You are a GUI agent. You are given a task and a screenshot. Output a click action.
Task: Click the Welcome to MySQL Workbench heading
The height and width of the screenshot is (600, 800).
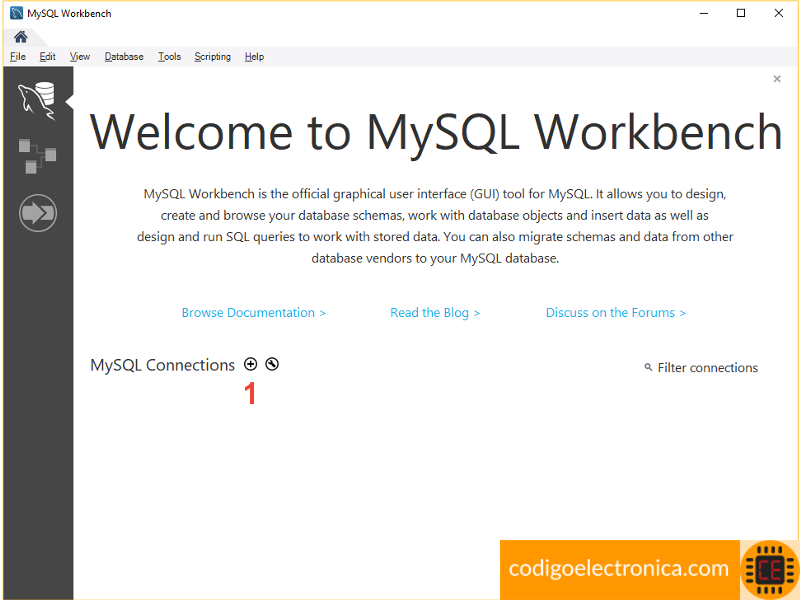pyautogui.click(x=436, y=133)
